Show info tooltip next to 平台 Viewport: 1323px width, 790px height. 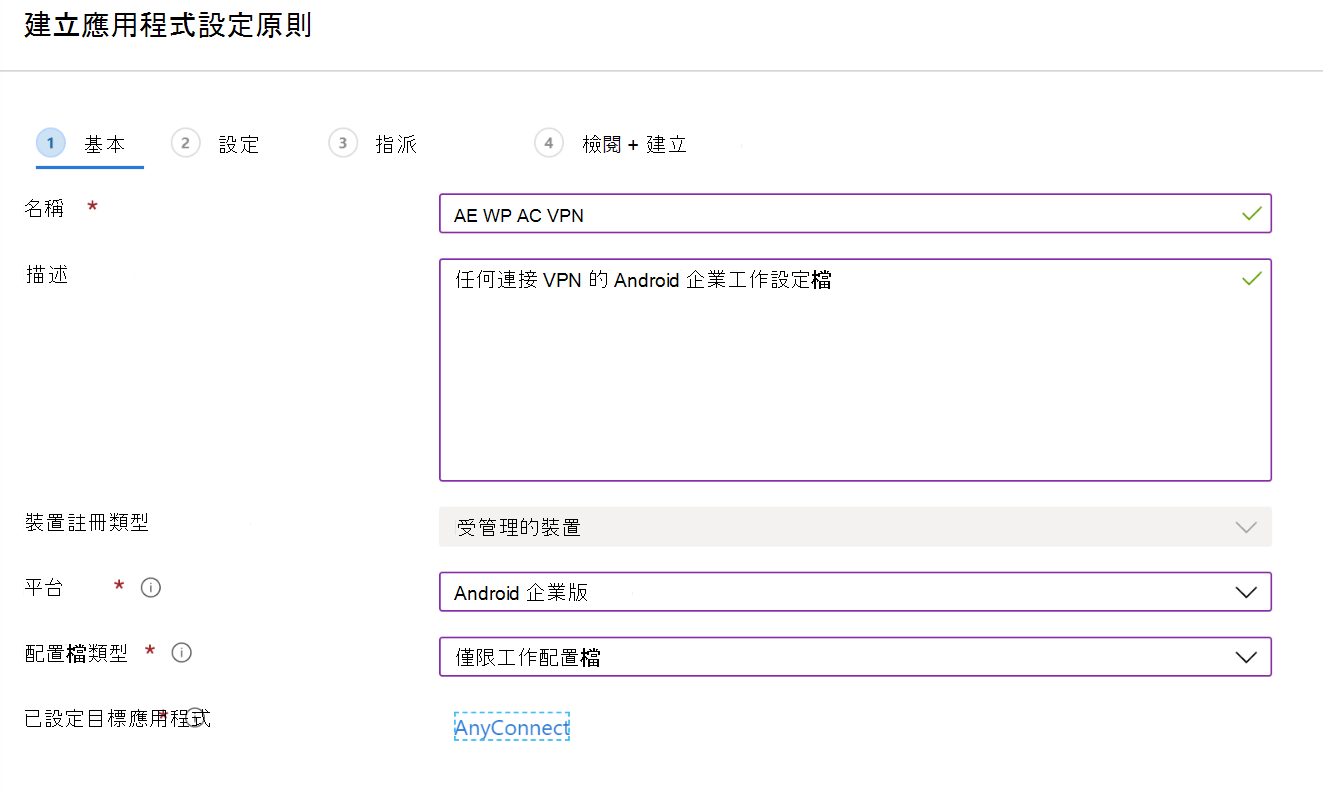[x=151, y=588]
